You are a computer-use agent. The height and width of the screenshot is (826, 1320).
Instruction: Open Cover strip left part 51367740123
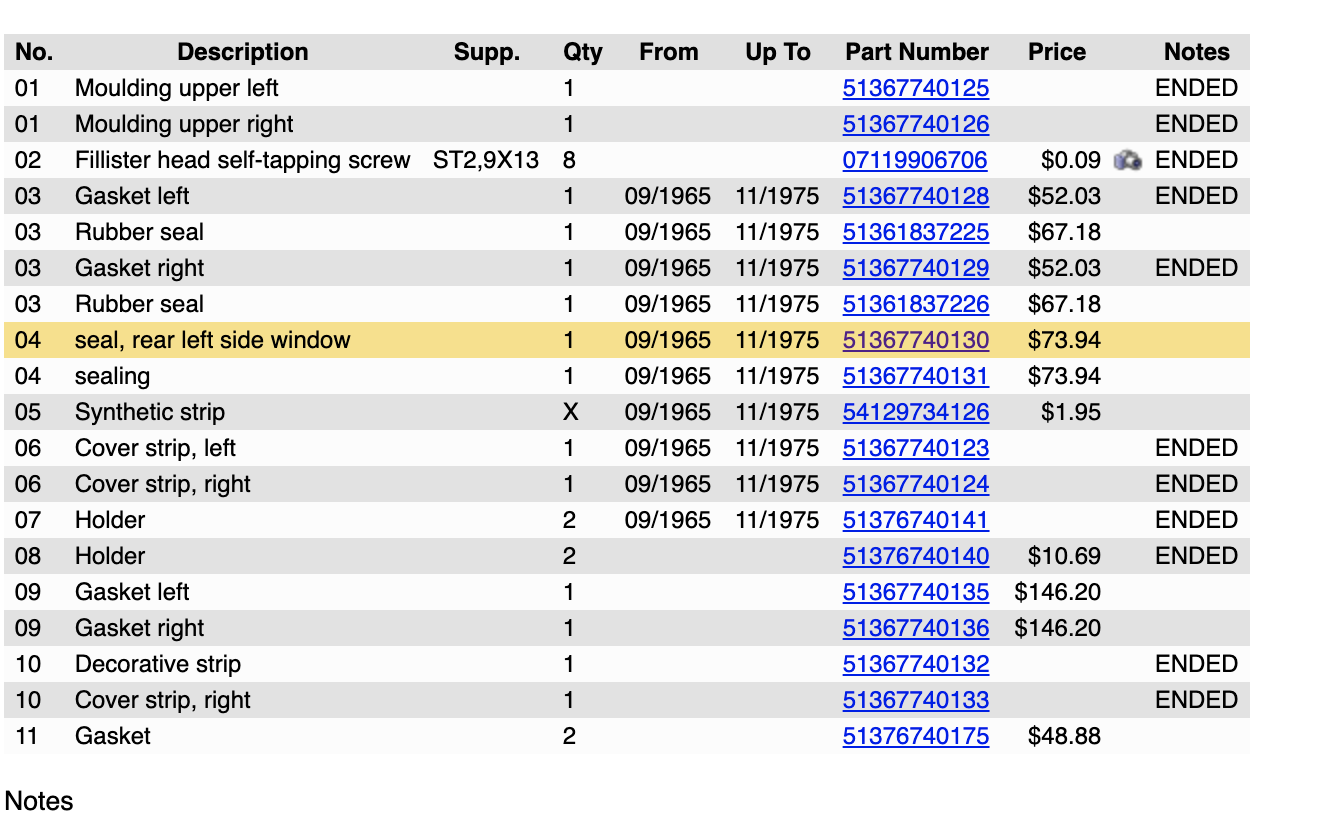915,448
